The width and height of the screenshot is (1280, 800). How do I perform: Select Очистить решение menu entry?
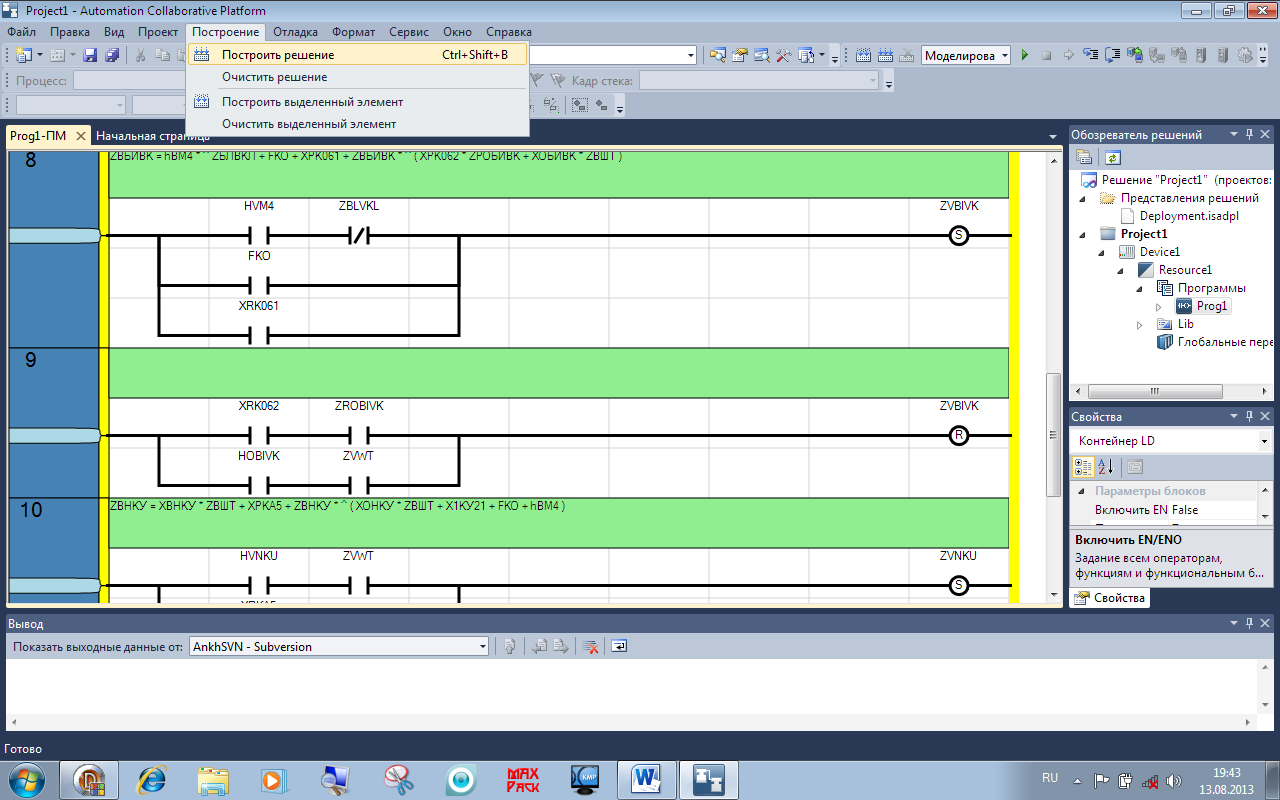click(357, 77)
